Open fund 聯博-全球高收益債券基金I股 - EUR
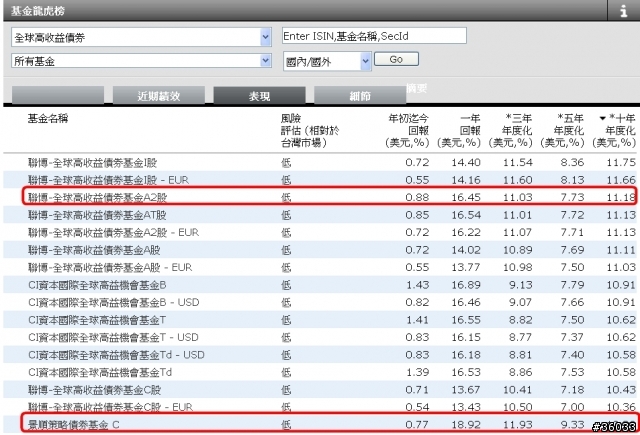 pos(108,180)
